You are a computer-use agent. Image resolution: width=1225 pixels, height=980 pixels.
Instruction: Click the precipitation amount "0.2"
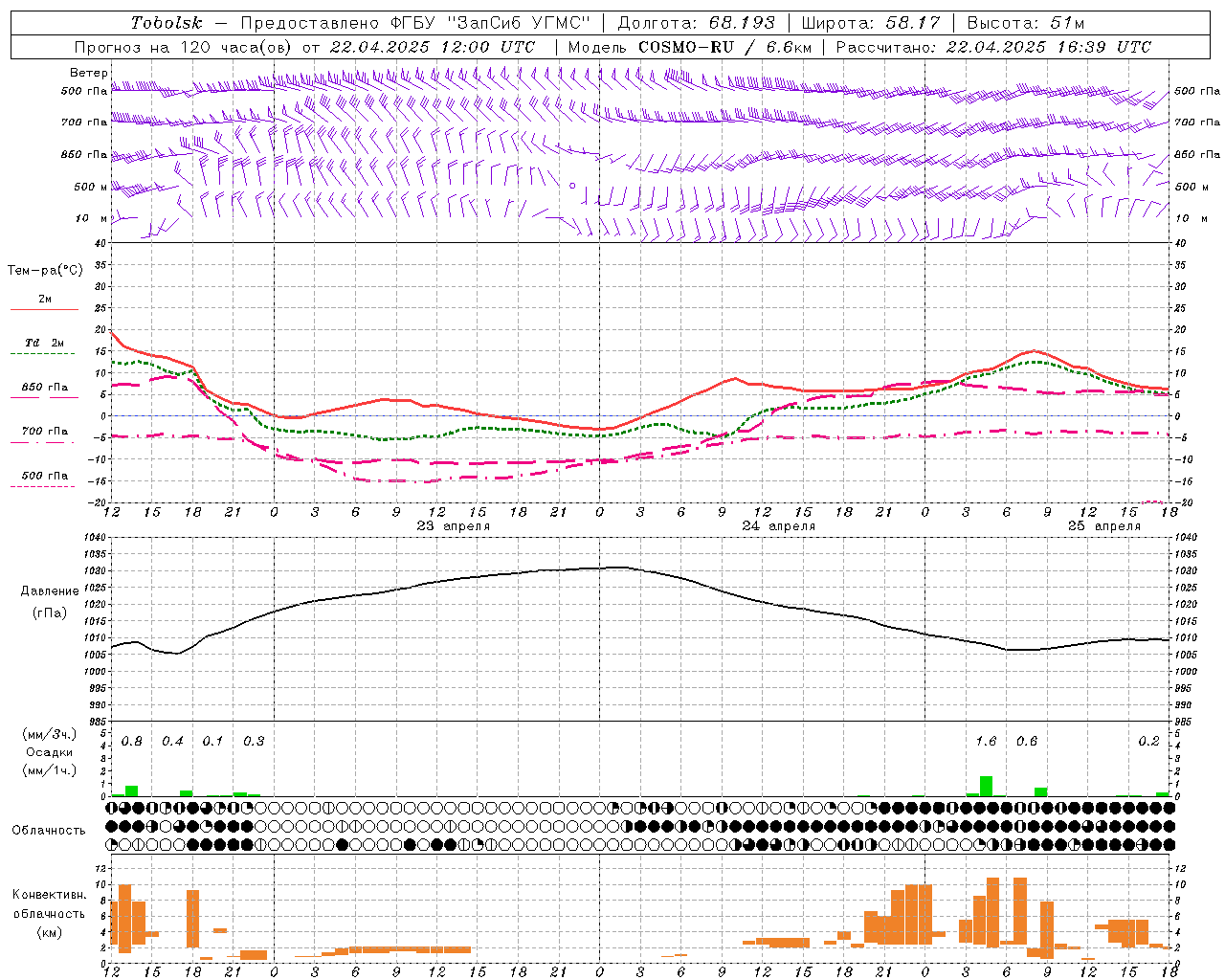[x=1148, y=742]
